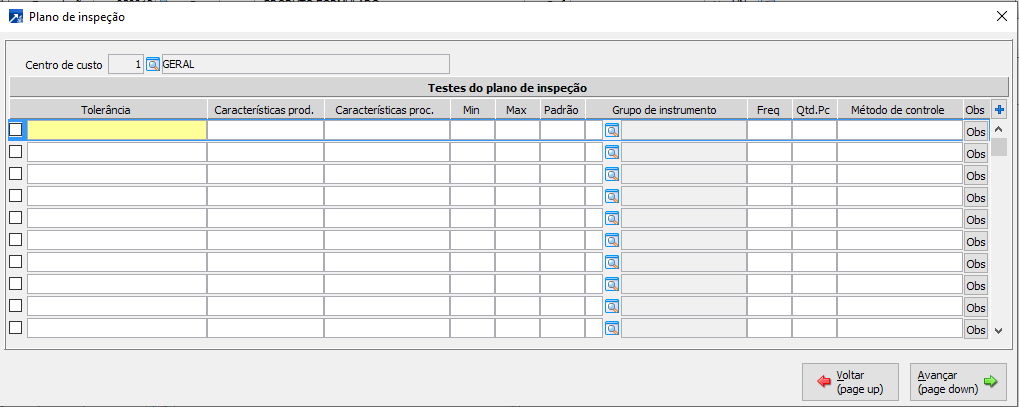Open instrument group lookup in last row
This screenshot has height=407, width=1019.
[612, 328]
